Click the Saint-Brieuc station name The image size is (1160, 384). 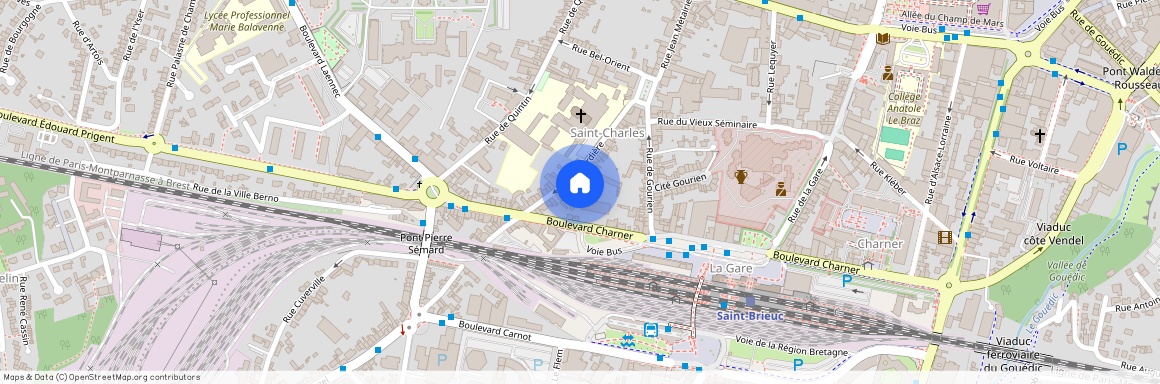click(x=749, y=316)
